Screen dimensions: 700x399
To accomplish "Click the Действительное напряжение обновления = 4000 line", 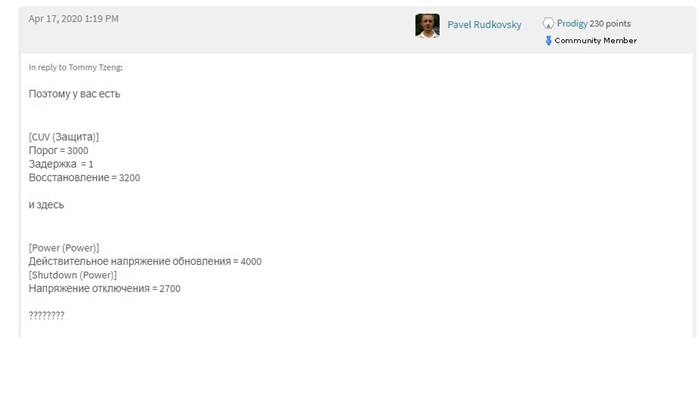I will click(145, 262).
